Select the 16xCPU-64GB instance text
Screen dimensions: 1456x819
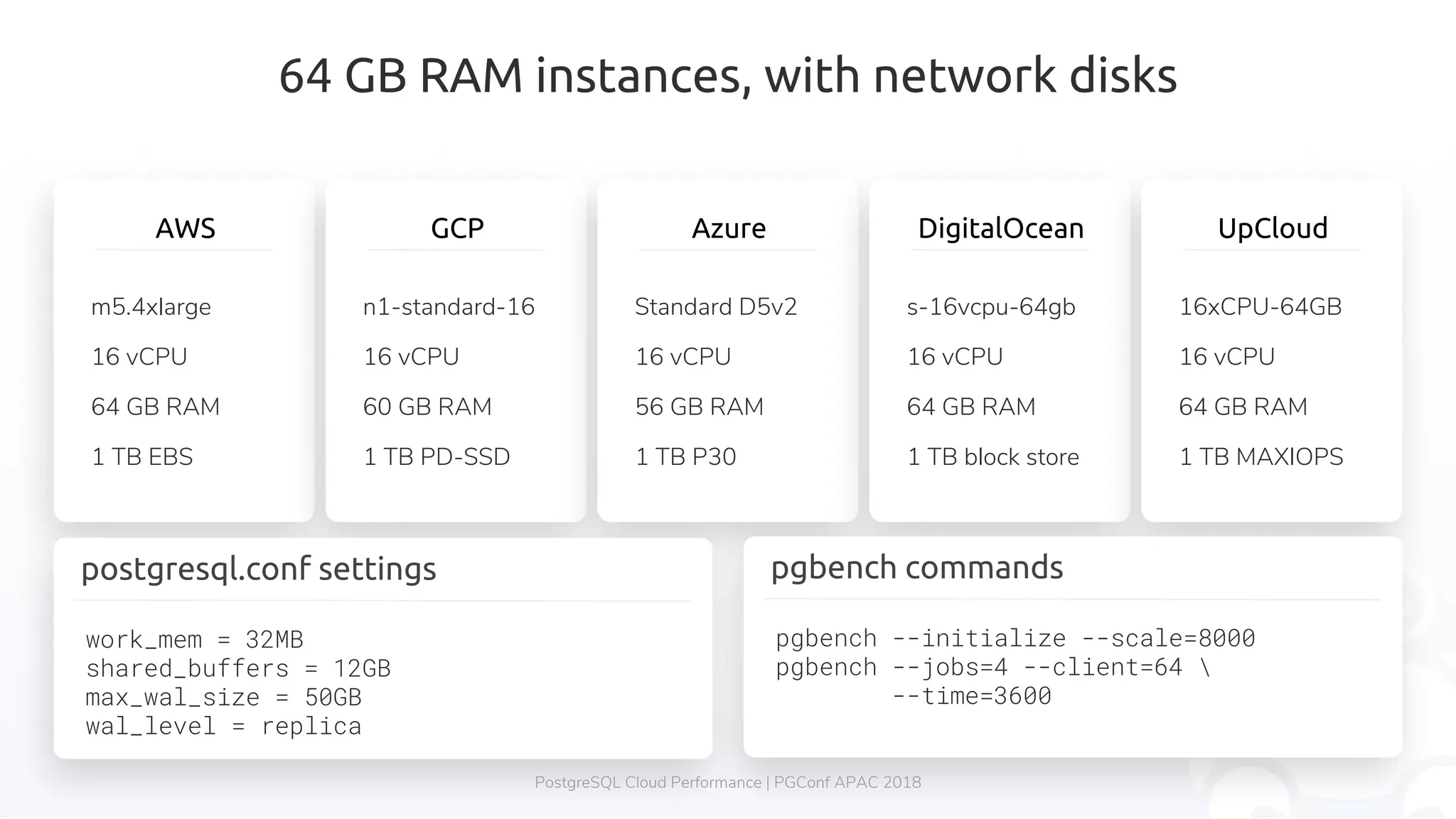click(x=1260, y=307)
